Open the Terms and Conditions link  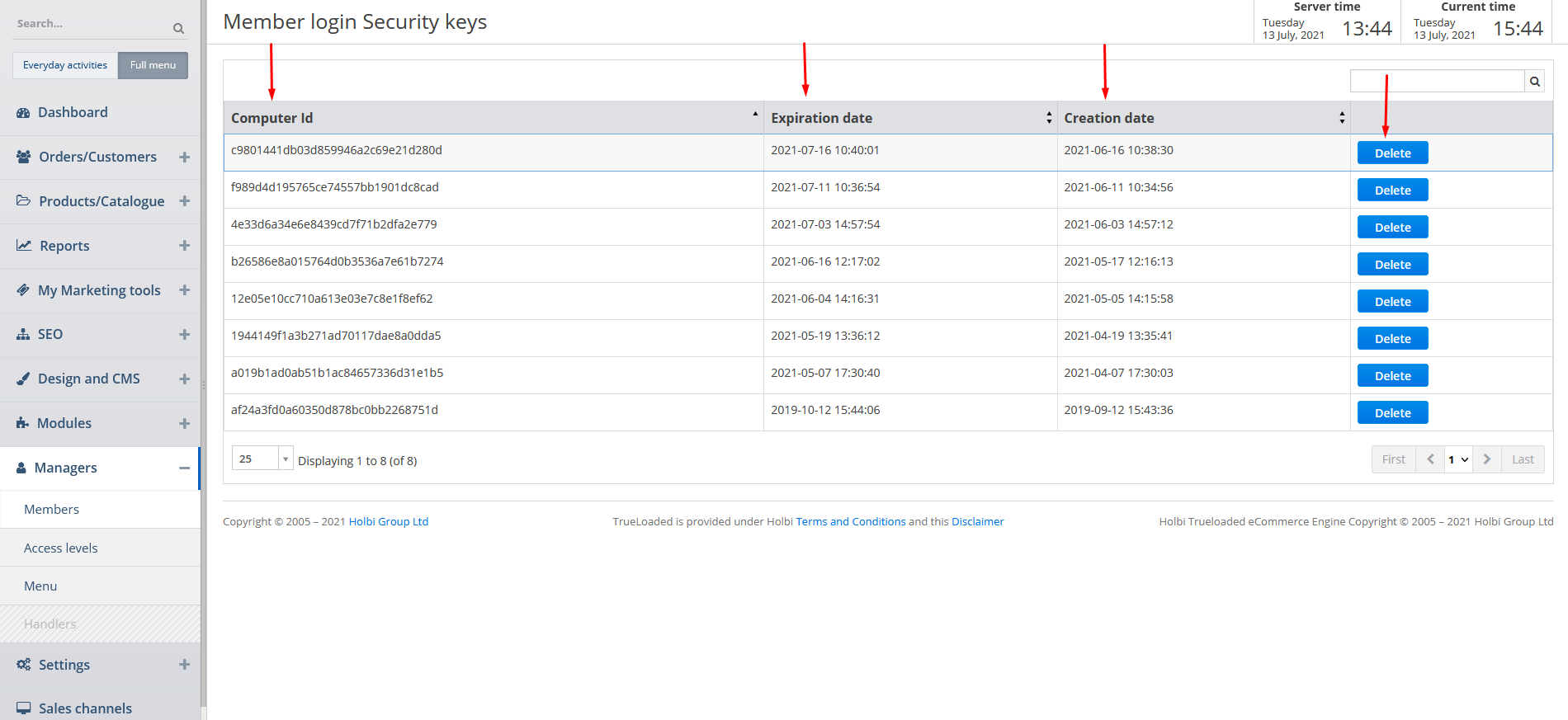click(850, 522)
